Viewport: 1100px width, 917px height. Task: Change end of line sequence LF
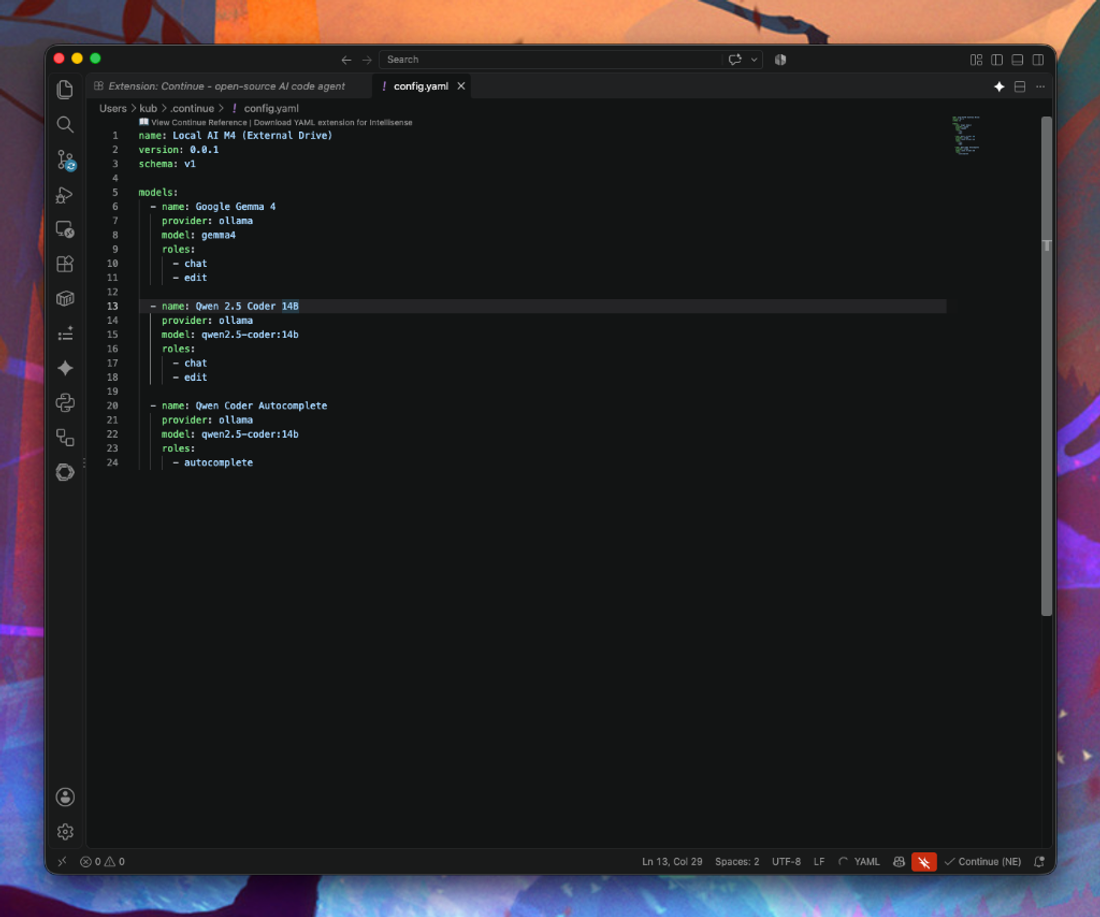coord(819,862)
